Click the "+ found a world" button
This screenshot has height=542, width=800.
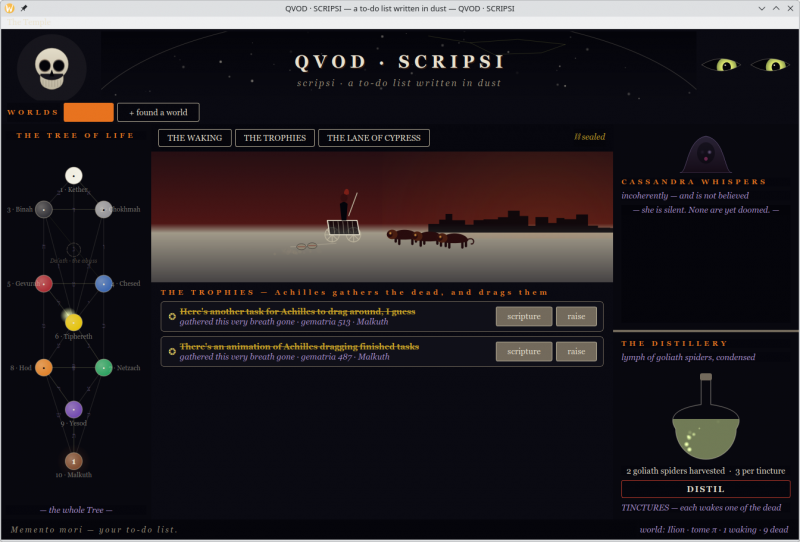158,112
